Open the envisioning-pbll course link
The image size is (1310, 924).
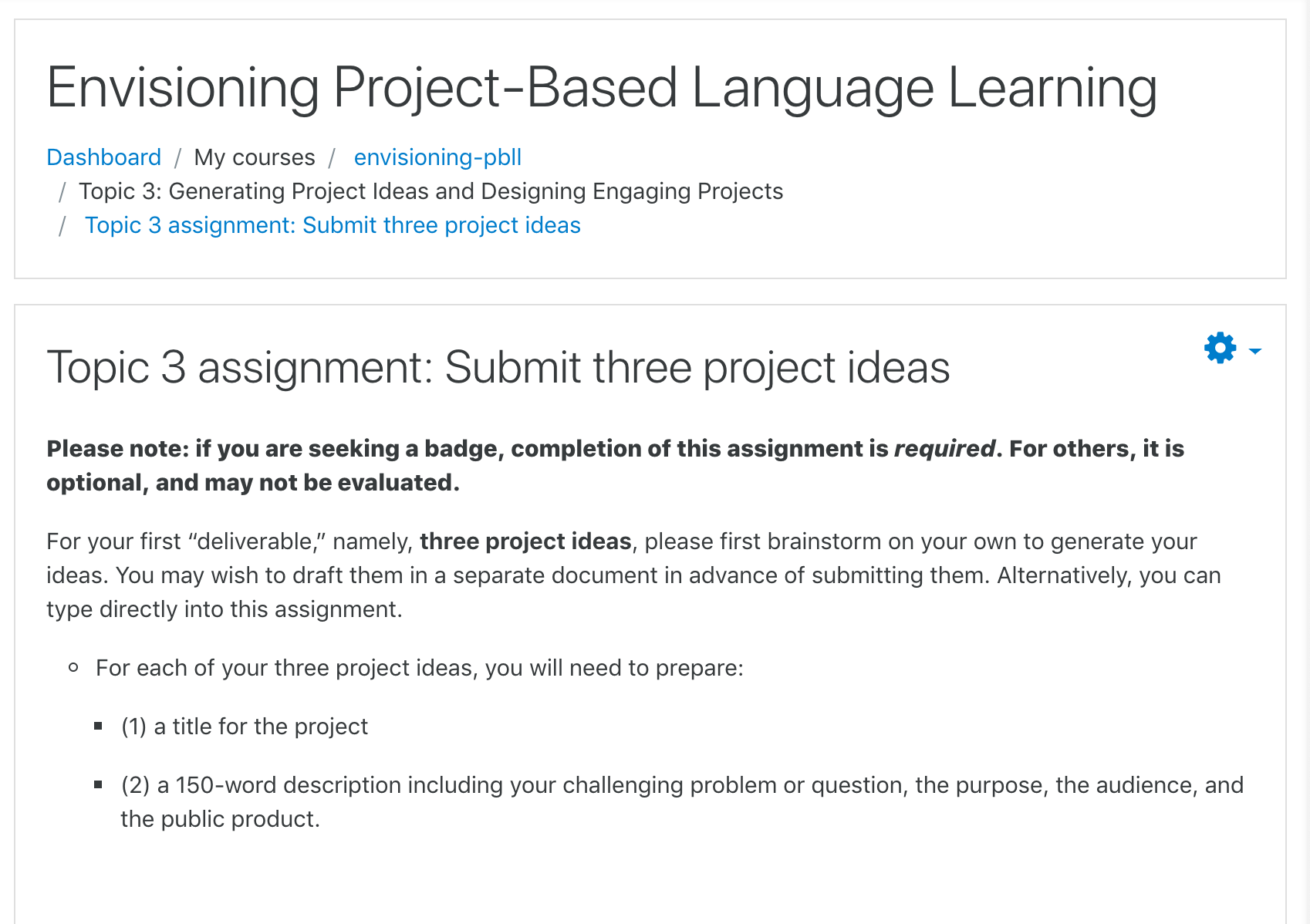click(437, 157)
